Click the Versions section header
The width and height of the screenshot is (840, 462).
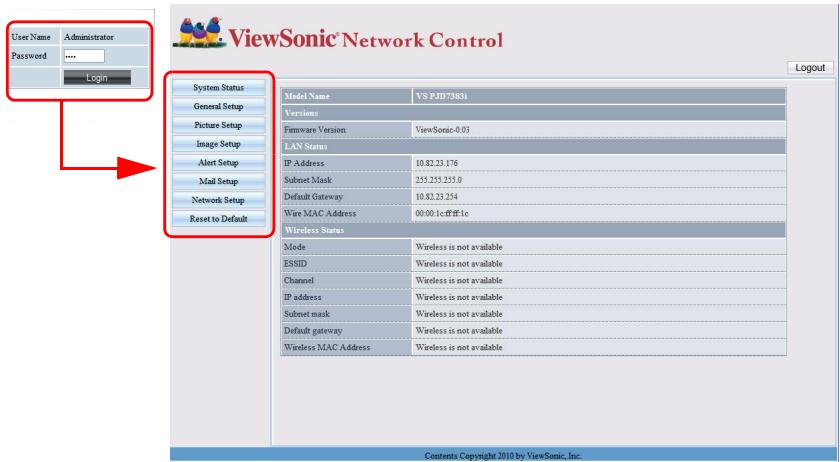301,113
